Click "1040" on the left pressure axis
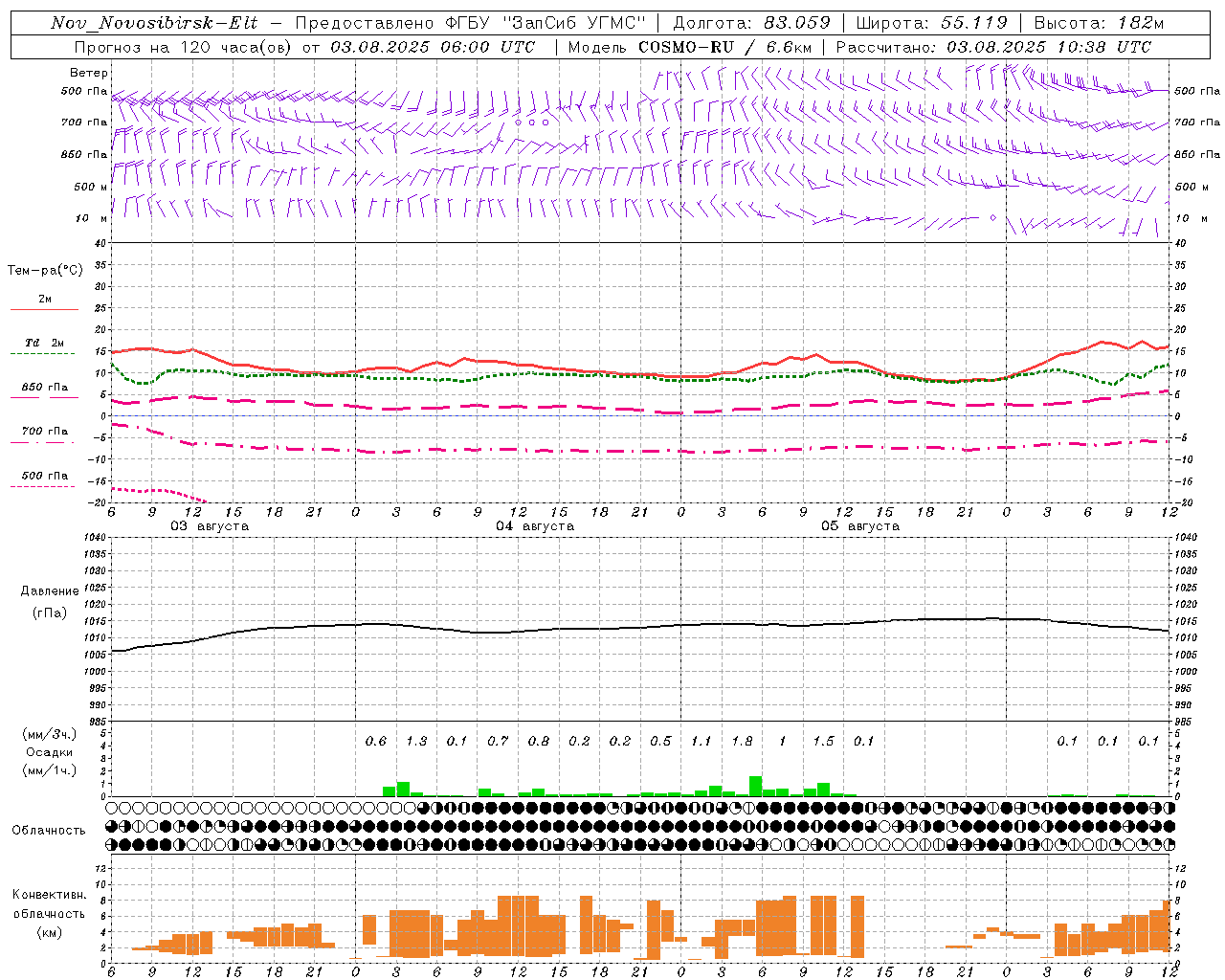This screenshot has height=980, width=1225. (94, 538)
